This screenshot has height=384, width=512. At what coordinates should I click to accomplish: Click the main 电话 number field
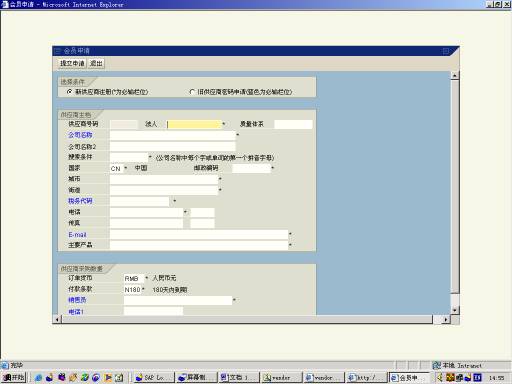click(146, 212)
